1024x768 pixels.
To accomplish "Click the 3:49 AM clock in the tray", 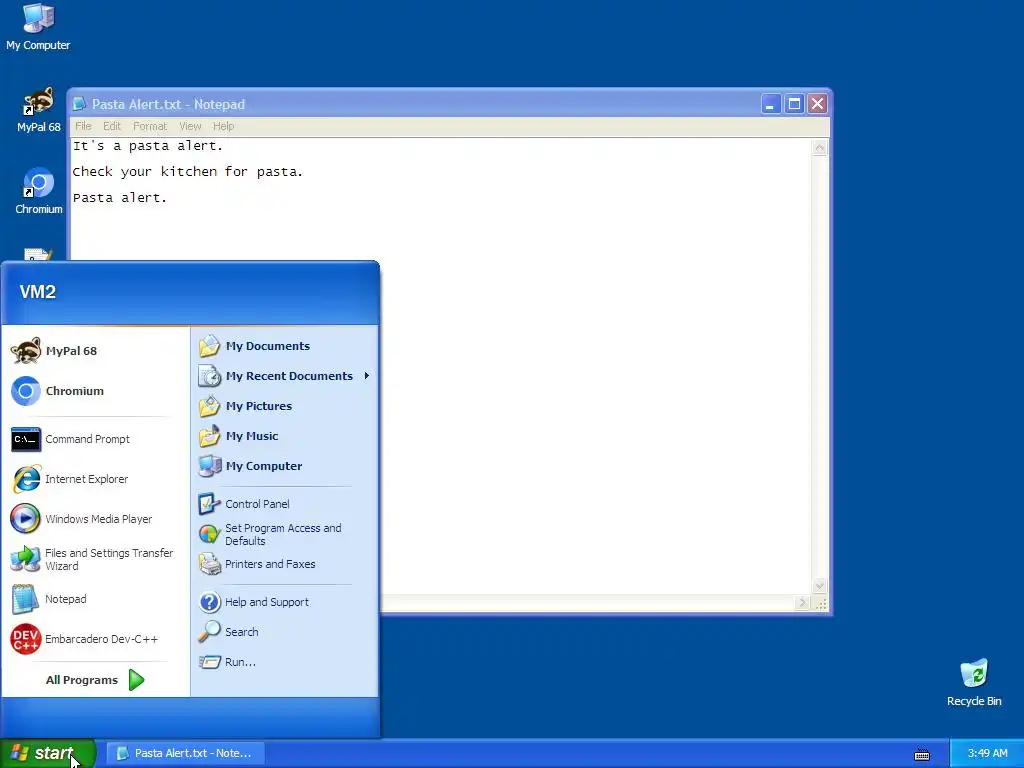I will (987, 754).
